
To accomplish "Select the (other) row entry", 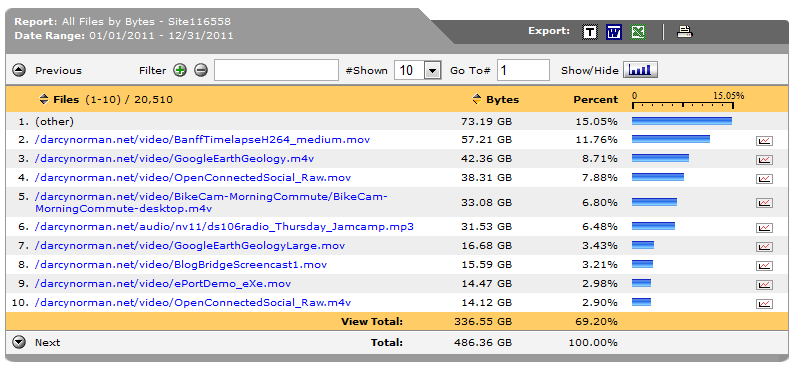I will [54, 121].
